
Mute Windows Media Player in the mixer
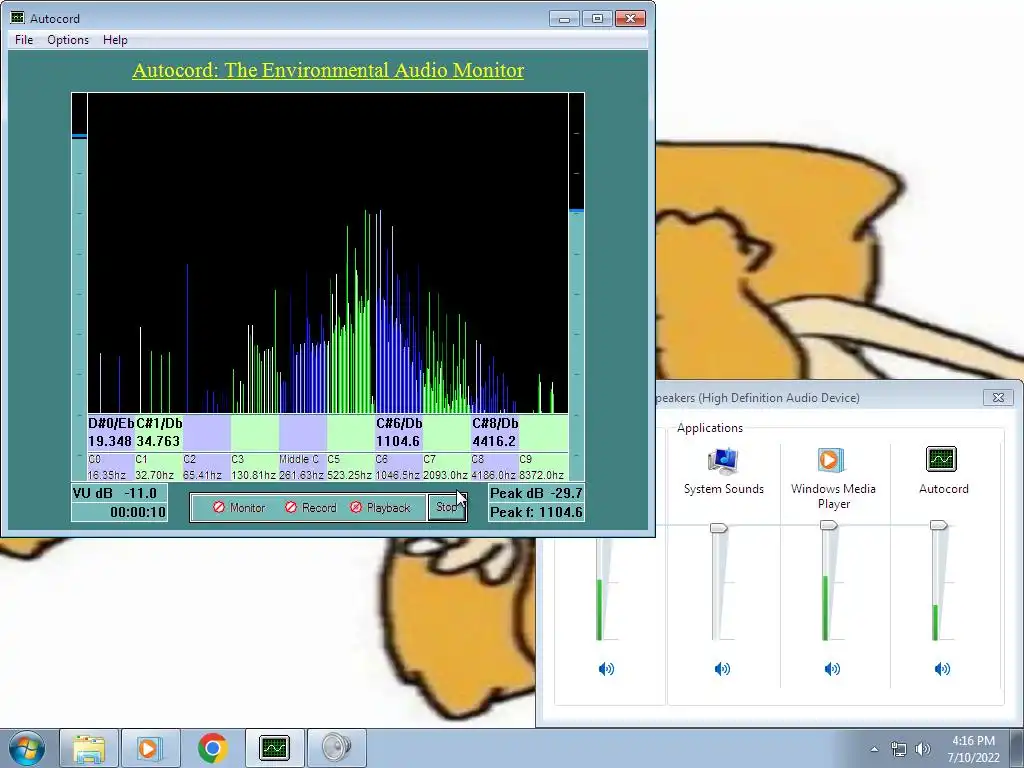click(832, 669)
